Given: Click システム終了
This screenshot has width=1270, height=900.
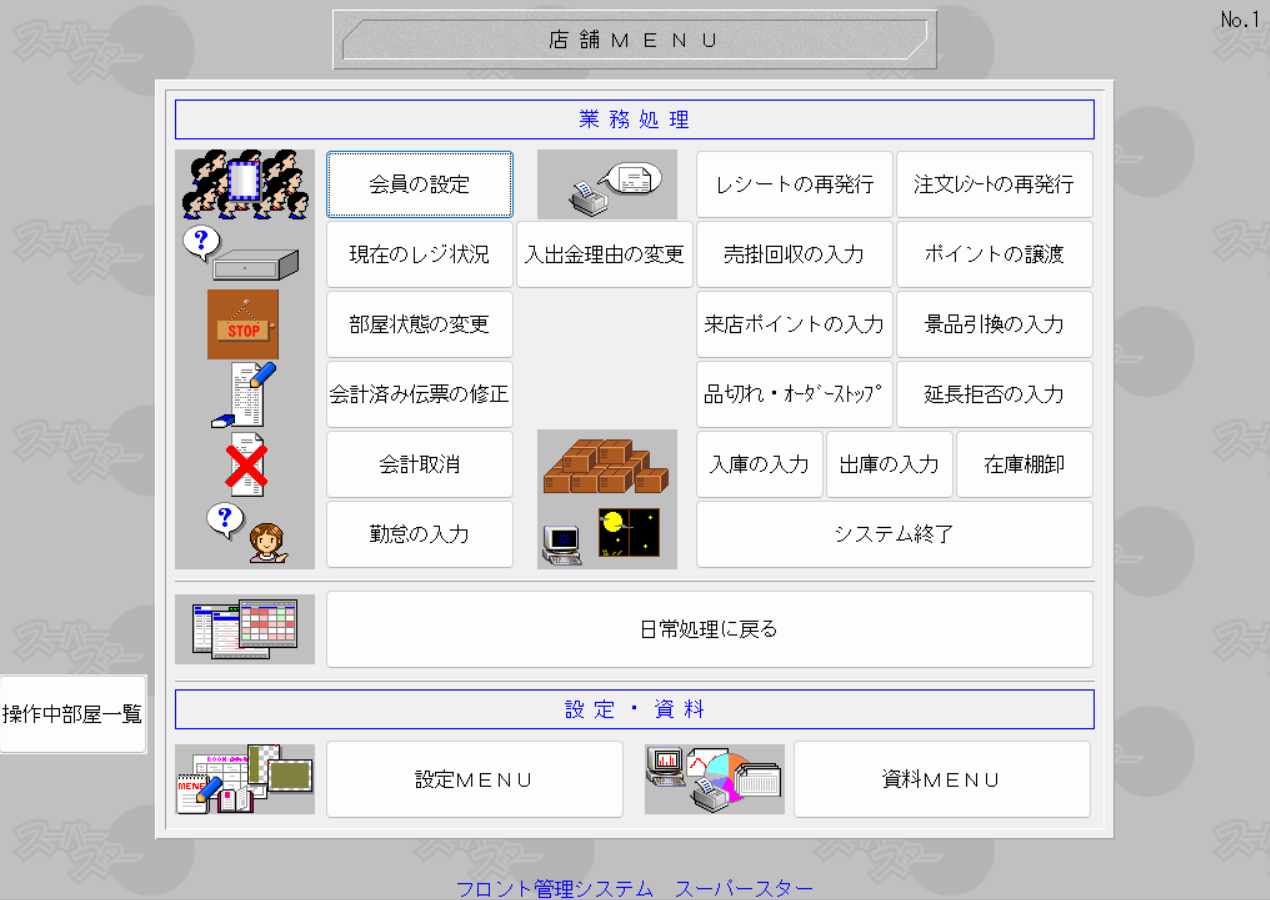Looking at the screenshot, I should (895, 534).
